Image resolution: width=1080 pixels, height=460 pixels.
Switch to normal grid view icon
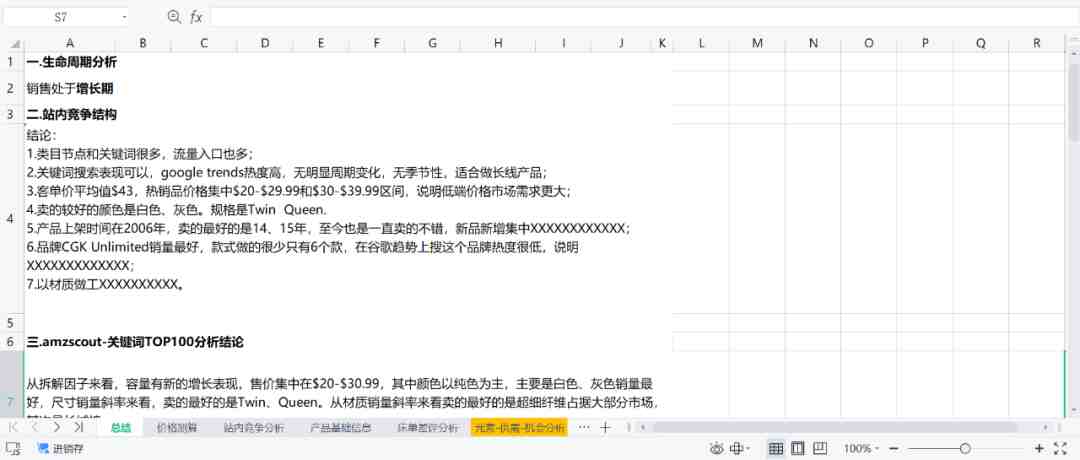[776, 448]
